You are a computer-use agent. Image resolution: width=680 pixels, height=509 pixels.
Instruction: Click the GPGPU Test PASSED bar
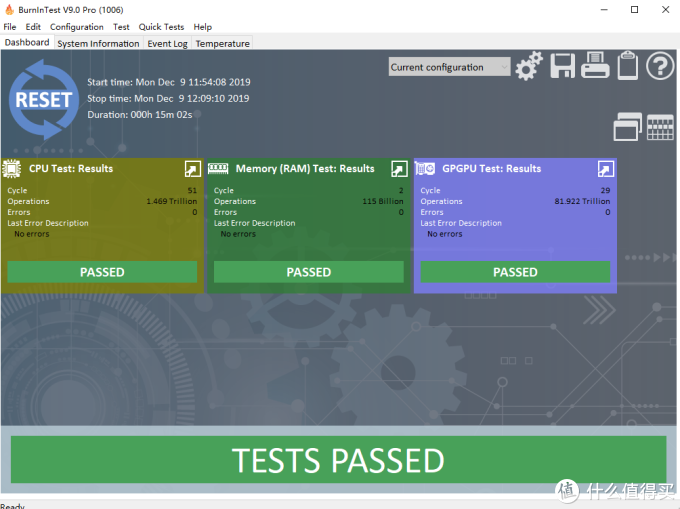[x=515, y=272]
